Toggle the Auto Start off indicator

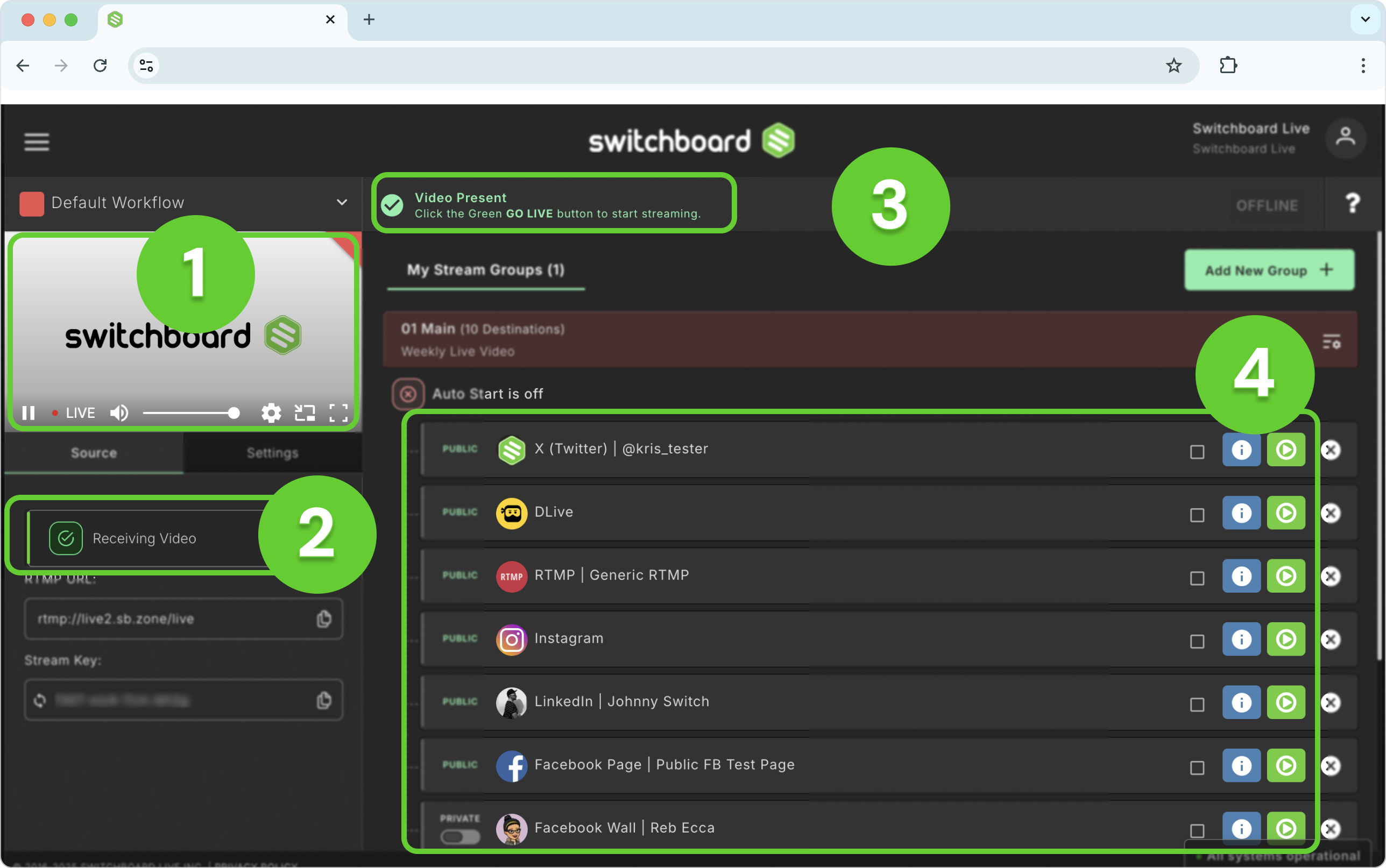click(x=408, y=394)
